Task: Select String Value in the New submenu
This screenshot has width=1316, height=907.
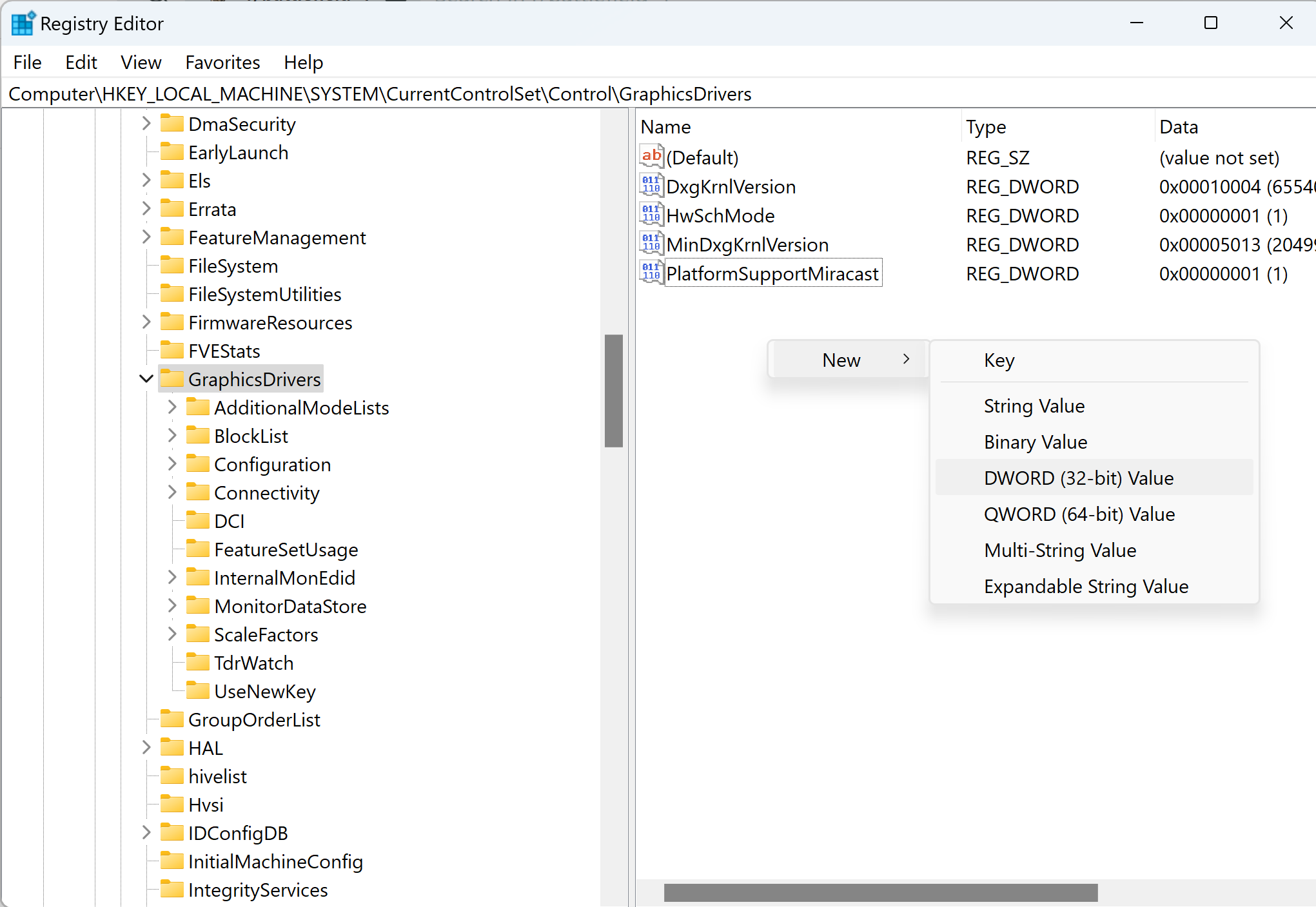Action: click(1034, 405)
